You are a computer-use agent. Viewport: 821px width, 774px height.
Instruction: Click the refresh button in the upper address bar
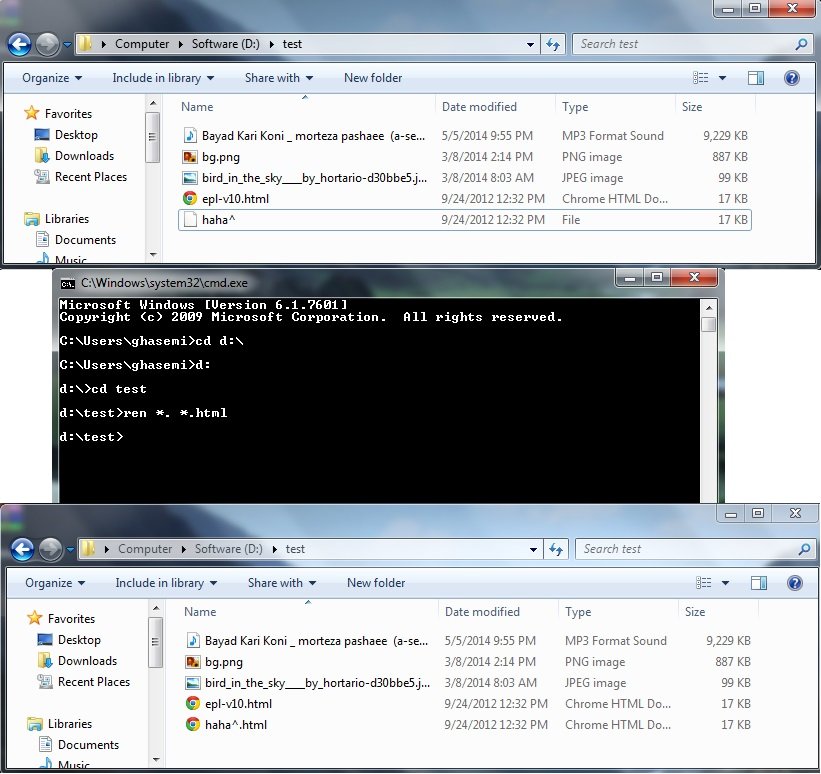(x=553, y=44)
